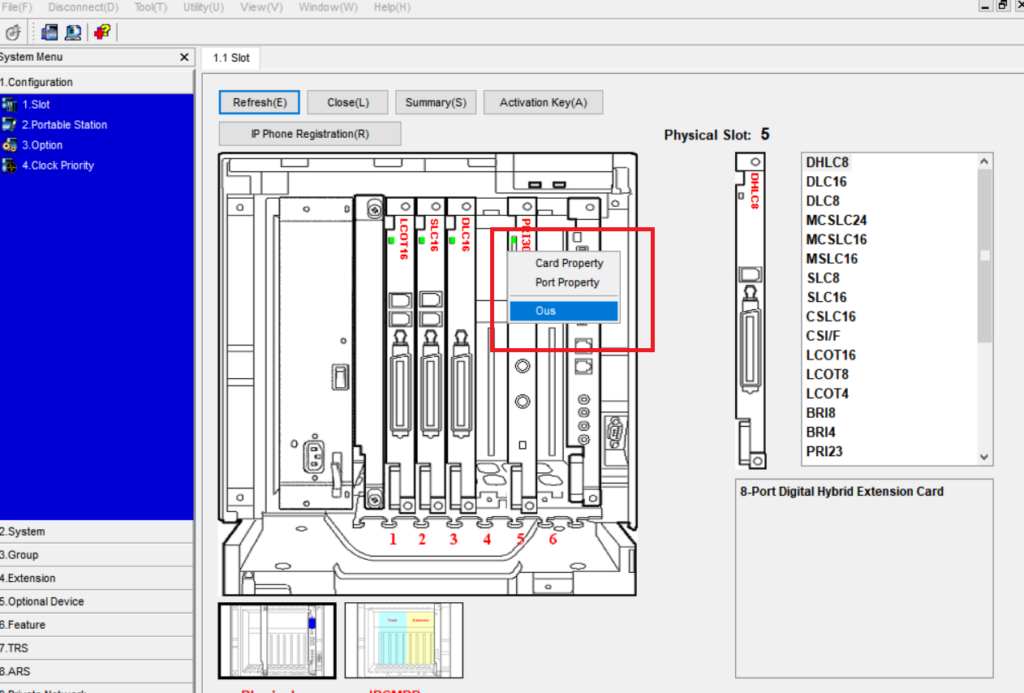
Task: Close the System Menu panel
Action: pos(184,58)
